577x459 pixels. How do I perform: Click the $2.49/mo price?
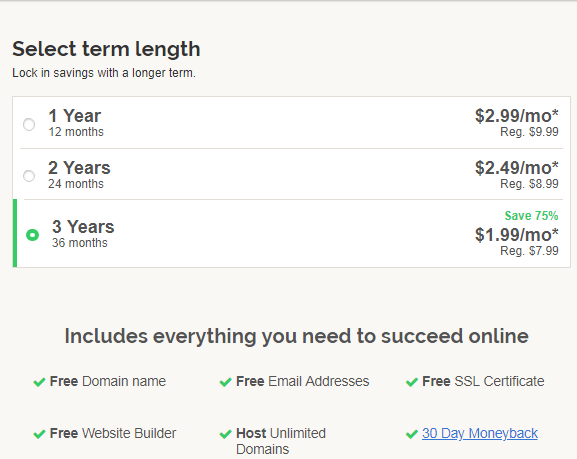click(517, 168)
